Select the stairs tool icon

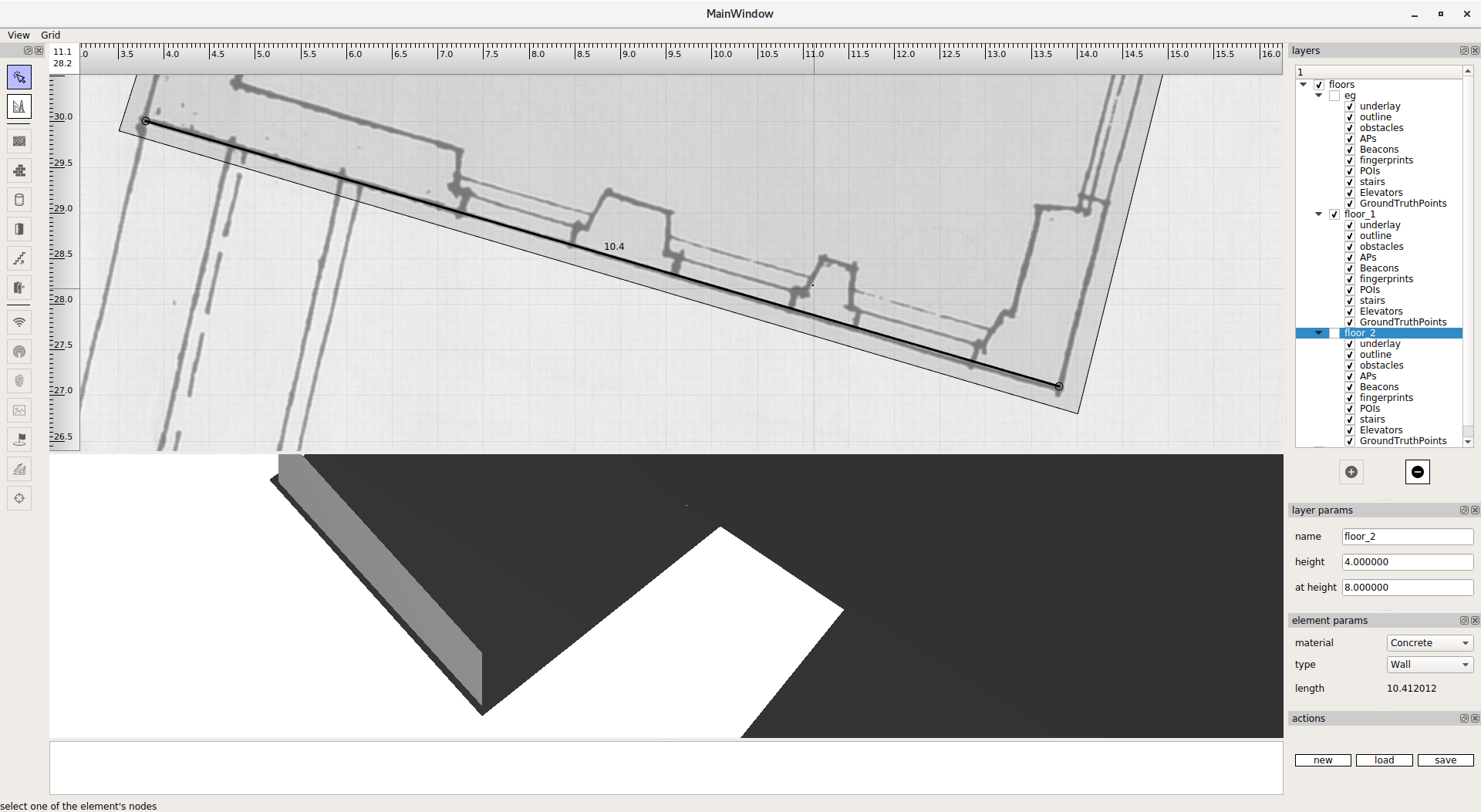[19, 258]
